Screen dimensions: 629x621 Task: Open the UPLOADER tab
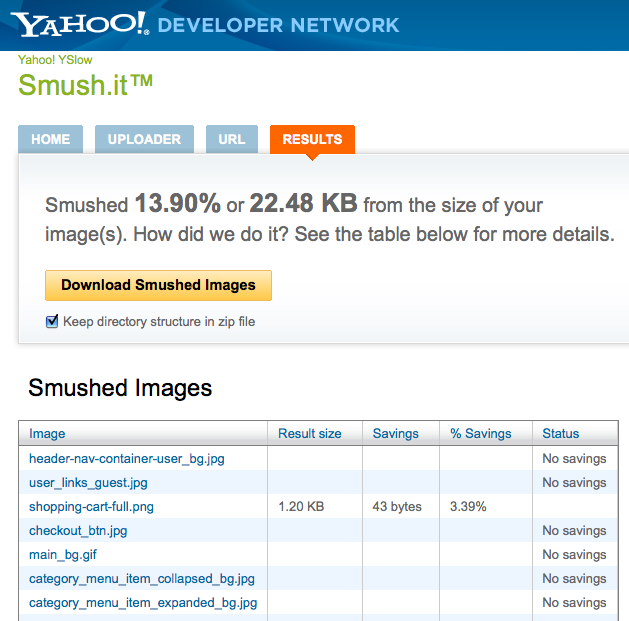tap(144, 139)
